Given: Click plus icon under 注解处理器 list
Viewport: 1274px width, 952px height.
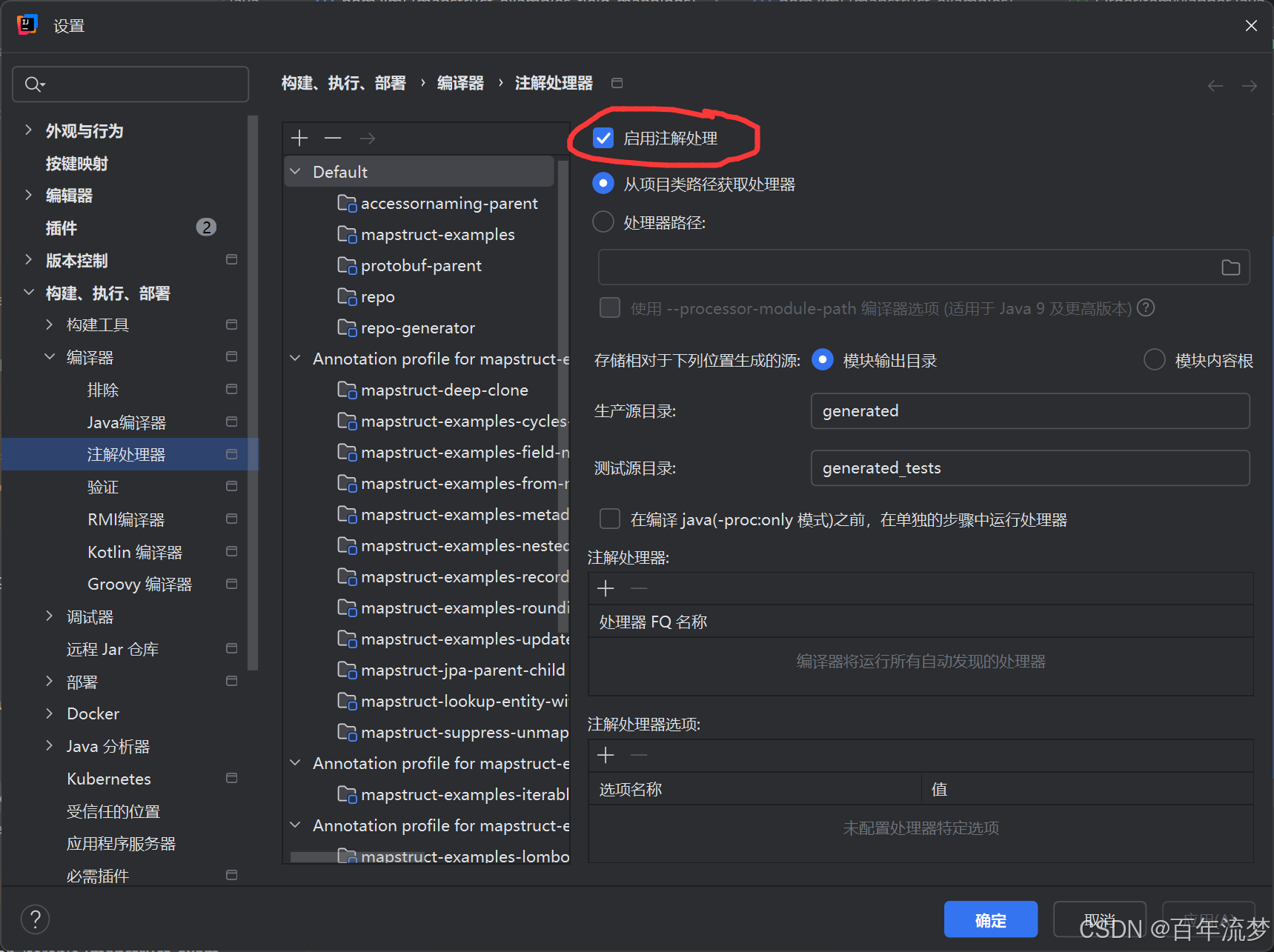Looking at the screenshot, I should point(605,587).
